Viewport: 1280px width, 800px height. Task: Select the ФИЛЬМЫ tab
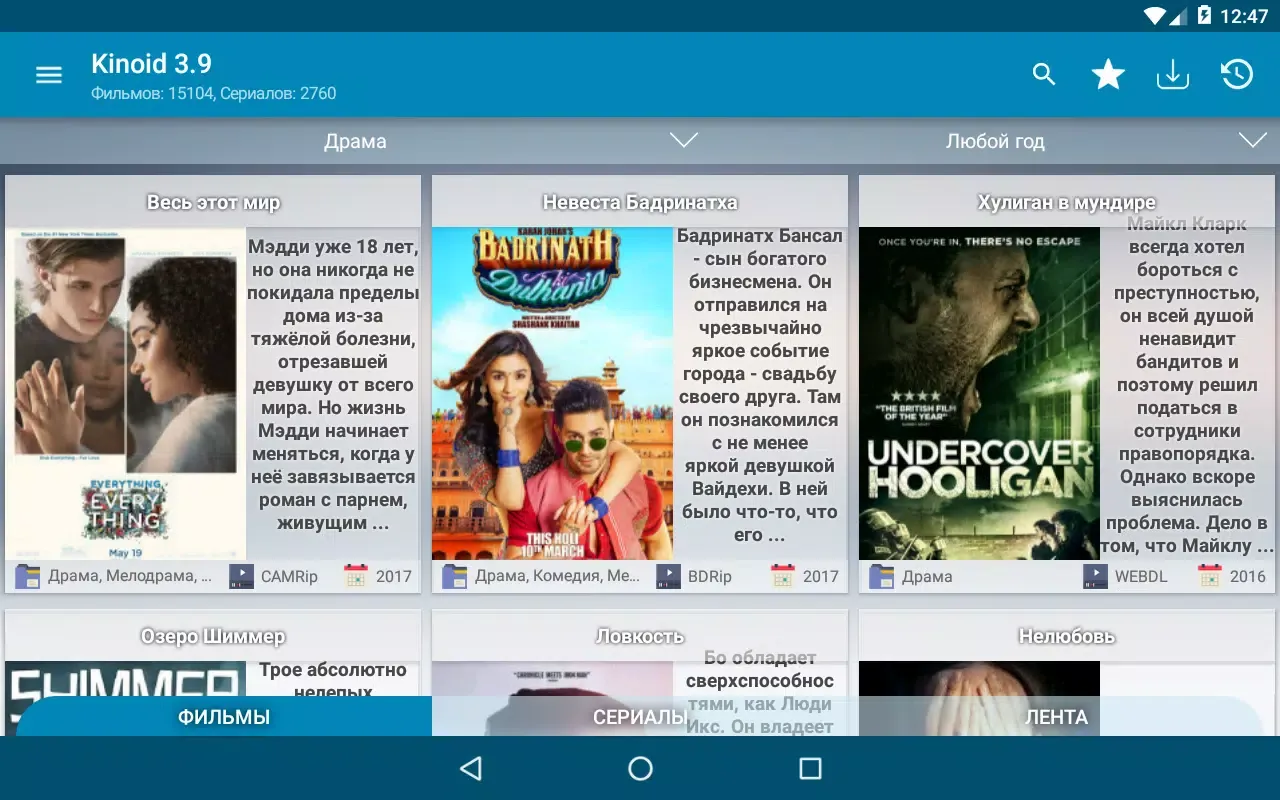click(x=224, y=717)
